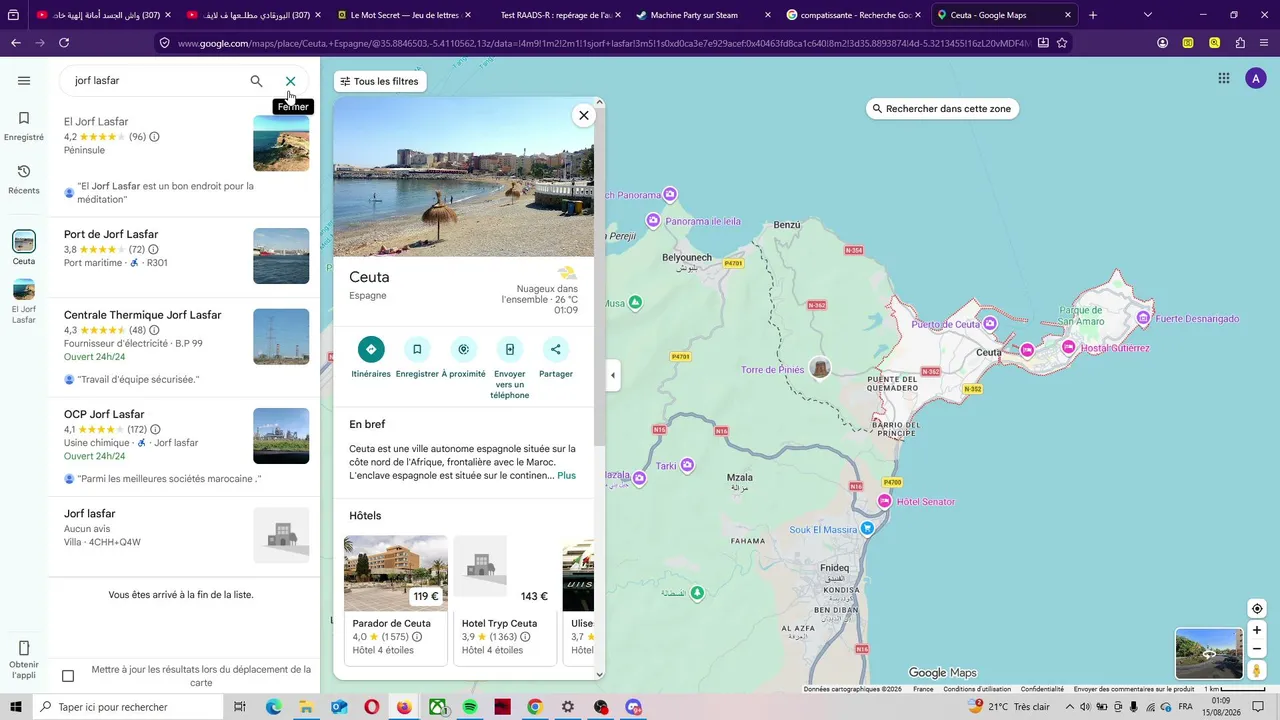Collapse the side panel with the arrow
Image resolution: width=1280 pixels, height=720 pixels.
point(613,376)
